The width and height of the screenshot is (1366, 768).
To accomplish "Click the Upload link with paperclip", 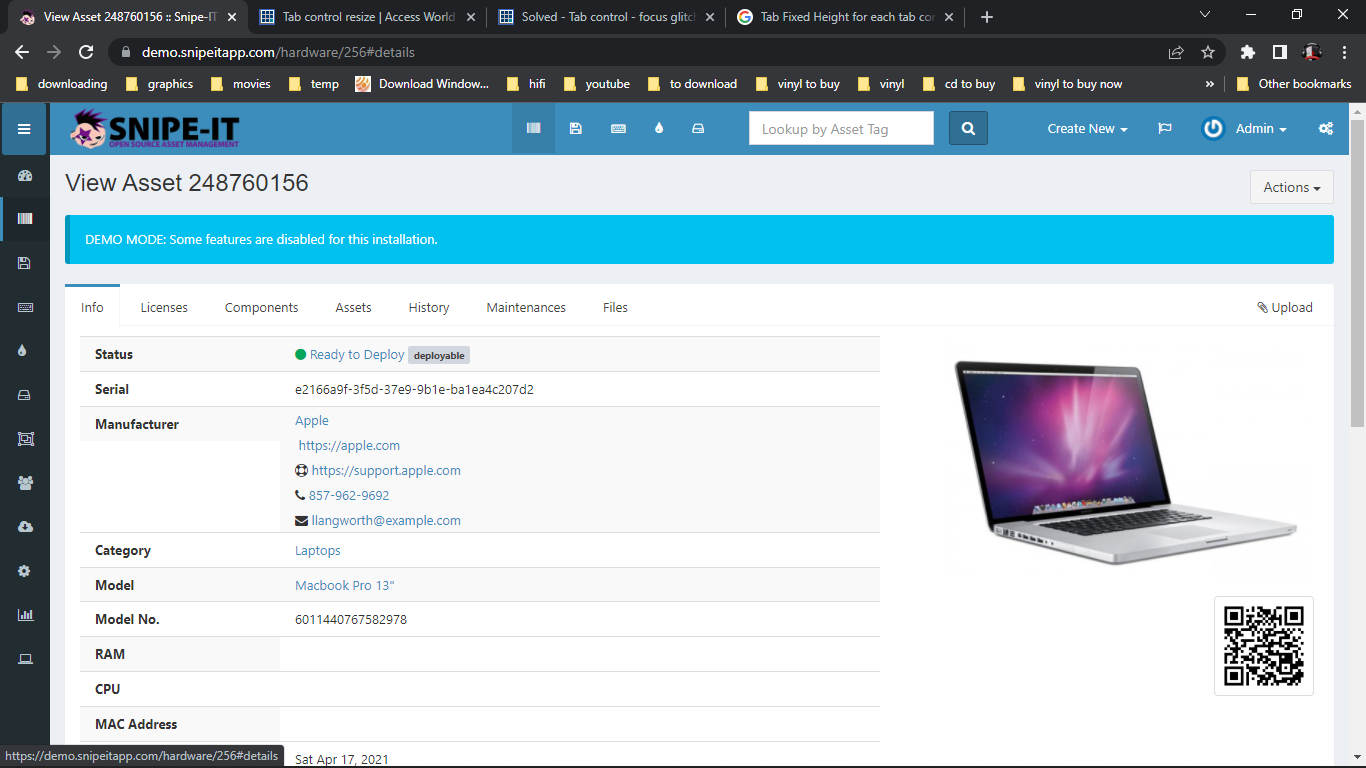I will [x=1285, y=307].
